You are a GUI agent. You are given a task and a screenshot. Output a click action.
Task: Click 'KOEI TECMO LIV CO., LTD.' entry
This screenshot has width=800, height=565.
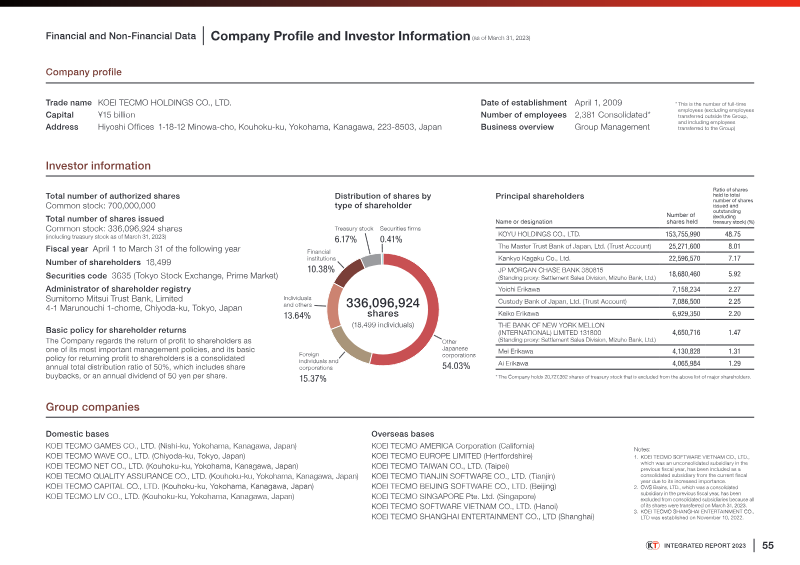(x=170, y=496)
